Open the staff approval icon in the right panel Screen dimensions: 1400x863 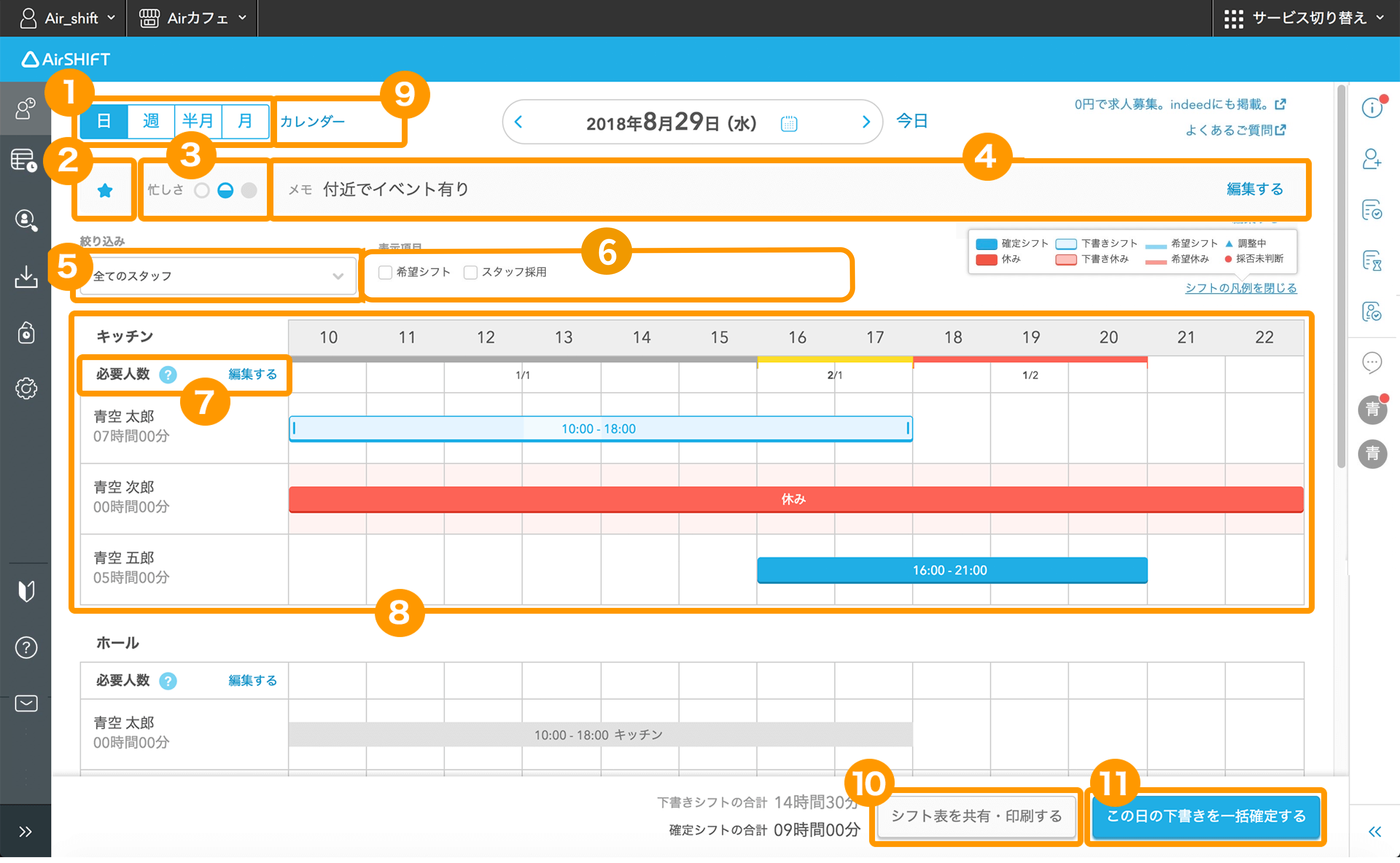1372,312
